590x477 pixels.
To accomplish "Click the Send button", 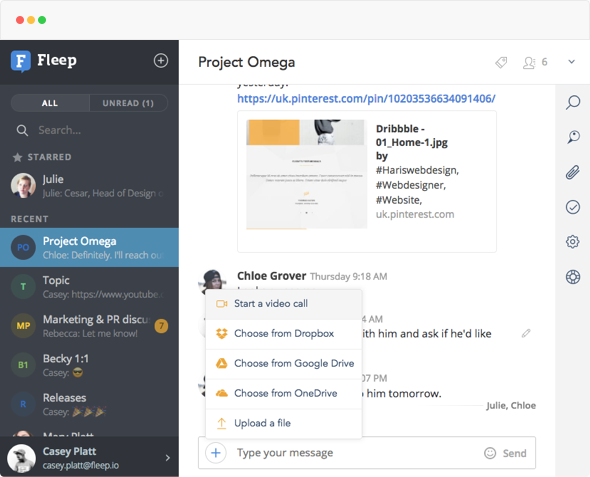I will [x=514, y=453].
